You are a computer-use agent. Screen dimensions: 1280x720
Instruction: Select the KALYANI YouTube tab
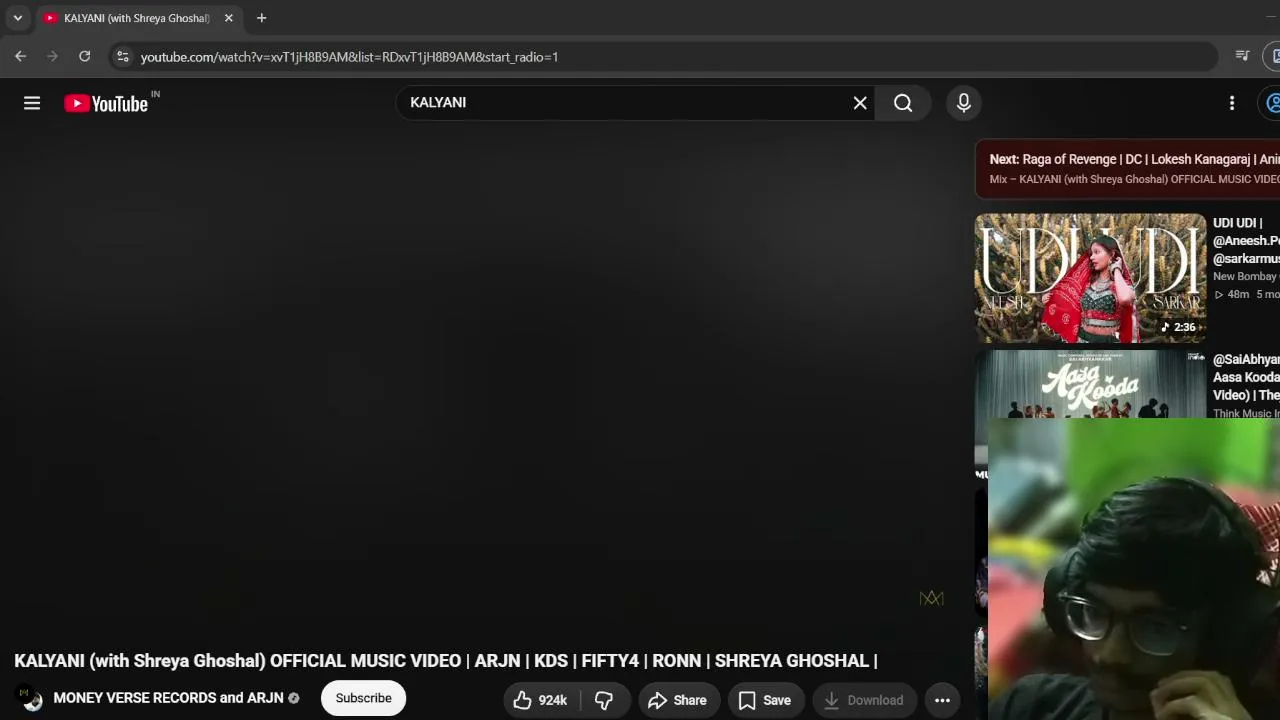pyautogui.click(x=138, y=18)
